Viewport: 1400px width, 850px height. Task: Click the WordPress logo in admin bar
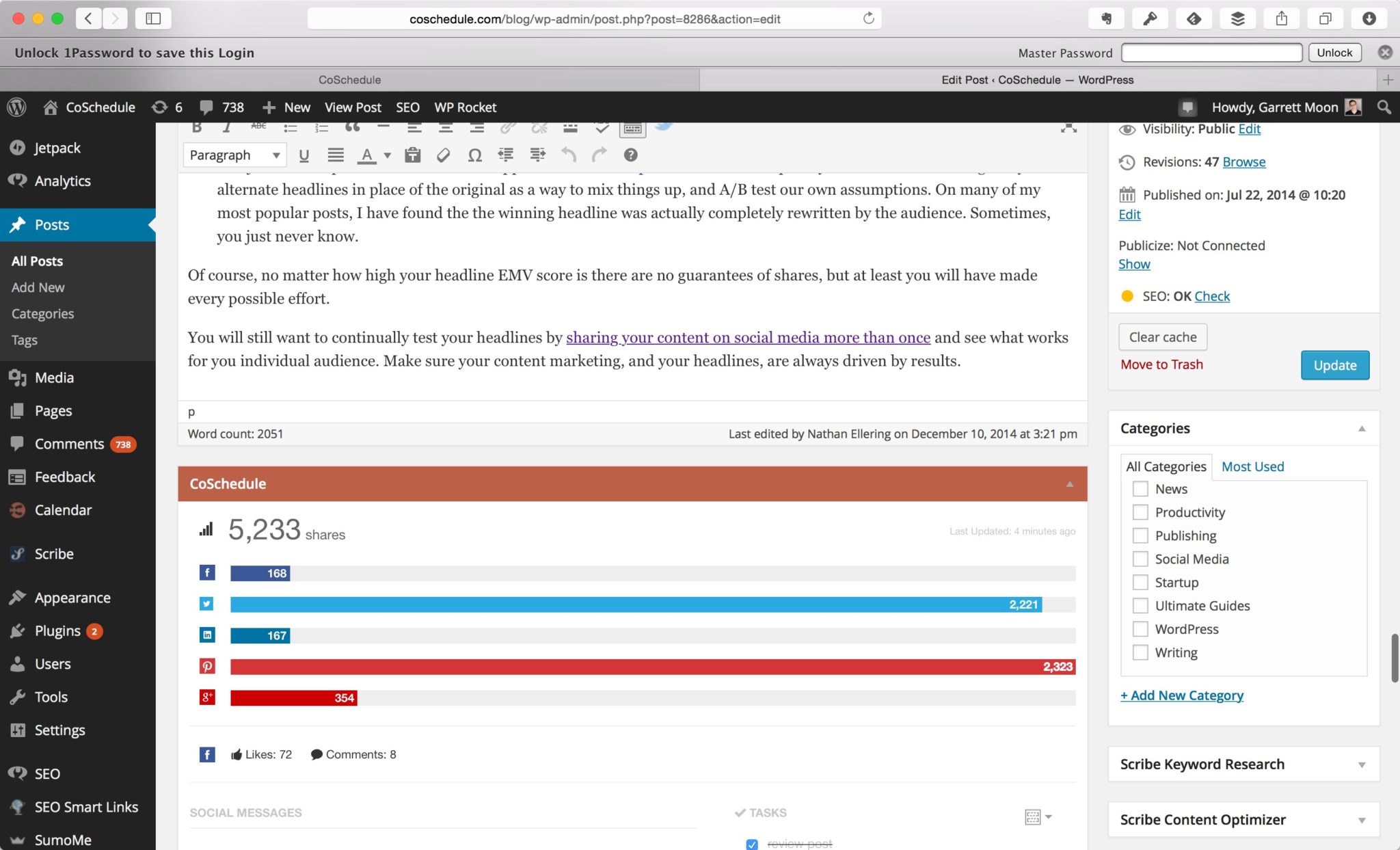(16, 107)
